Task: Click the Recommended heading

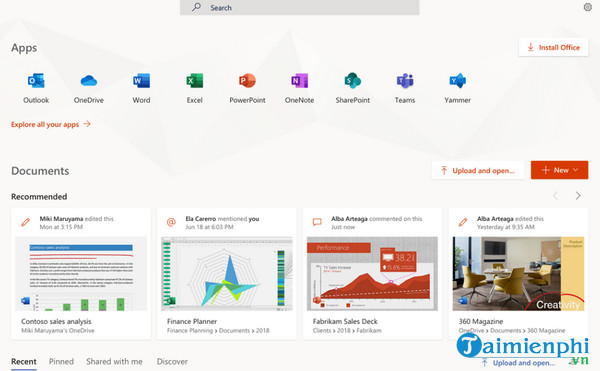Action: pyautogui.click(x=39, y=197)
